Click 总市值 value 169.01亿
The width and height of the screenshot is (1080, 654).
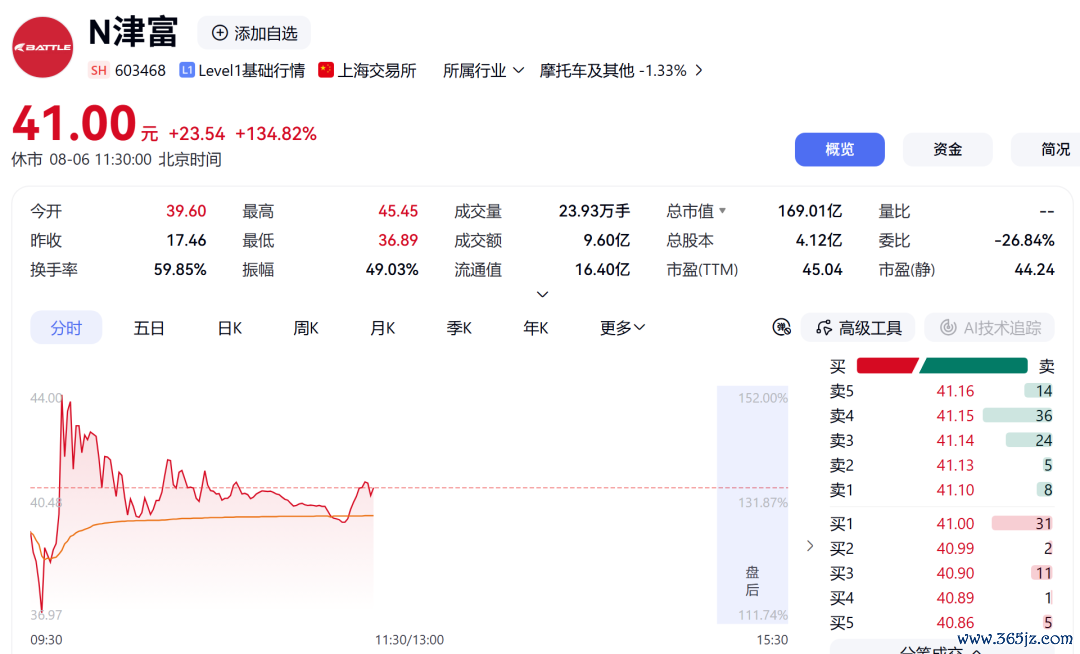tap(810, 211)
